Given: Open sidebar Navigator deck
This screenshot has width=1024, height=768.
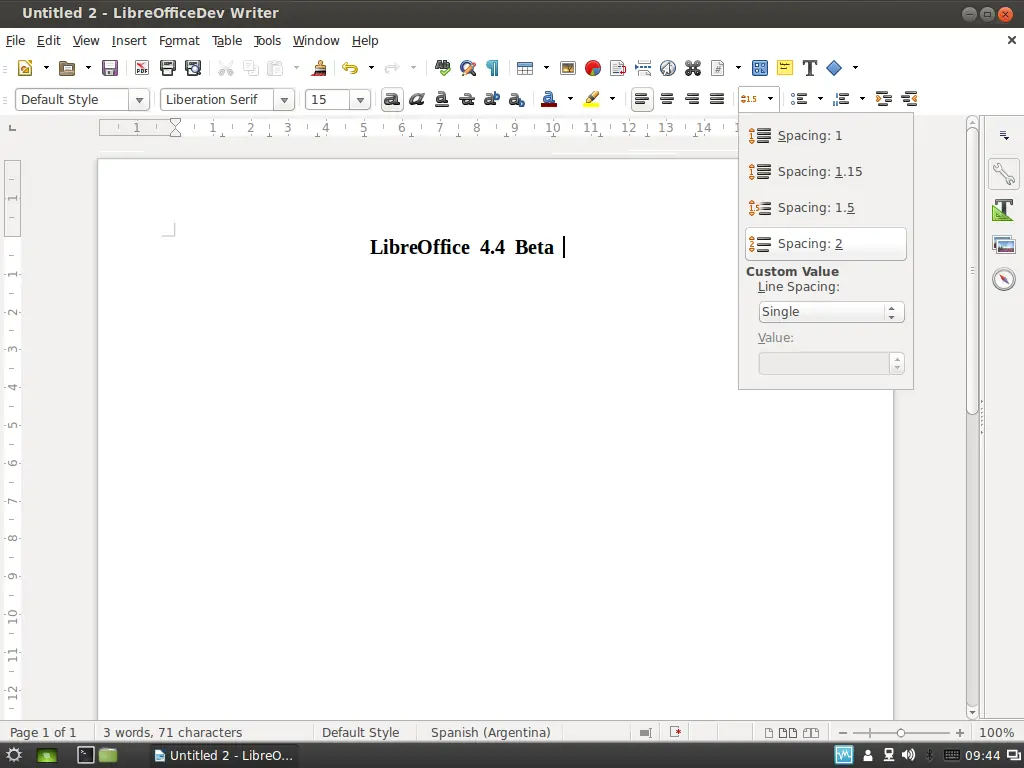Looking at the screenshot, I should (1004, 280).
